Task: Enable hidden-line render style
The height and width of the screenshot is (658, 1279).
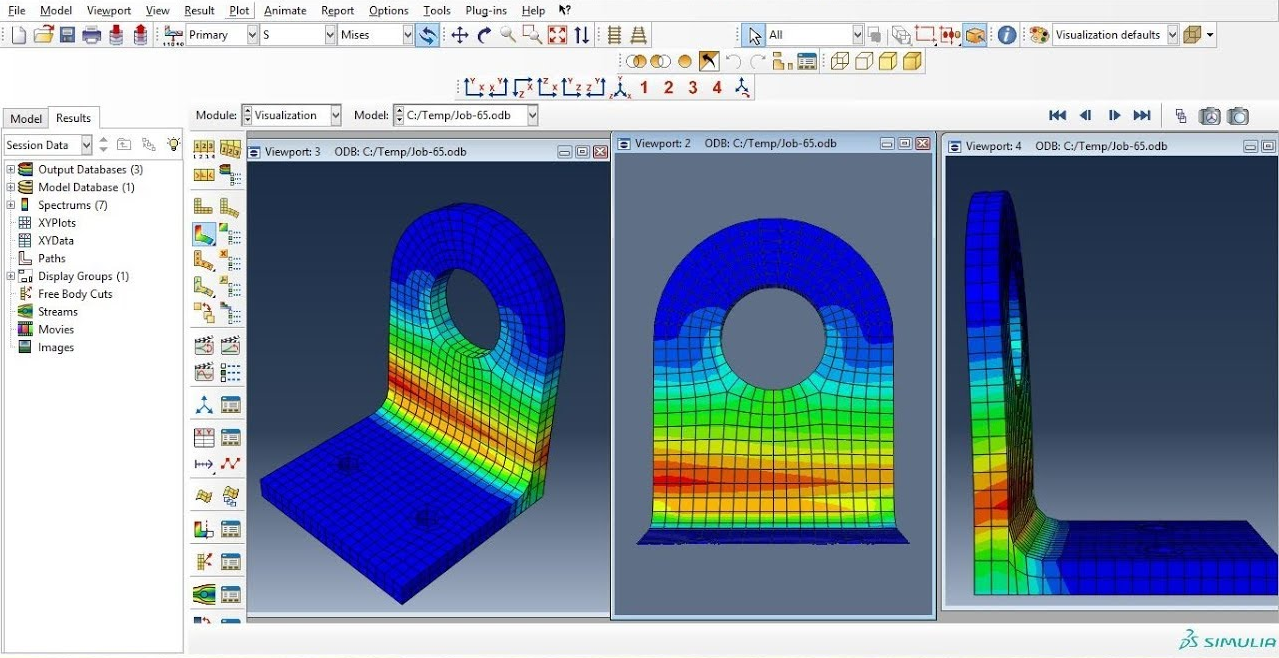Action: 863,62
